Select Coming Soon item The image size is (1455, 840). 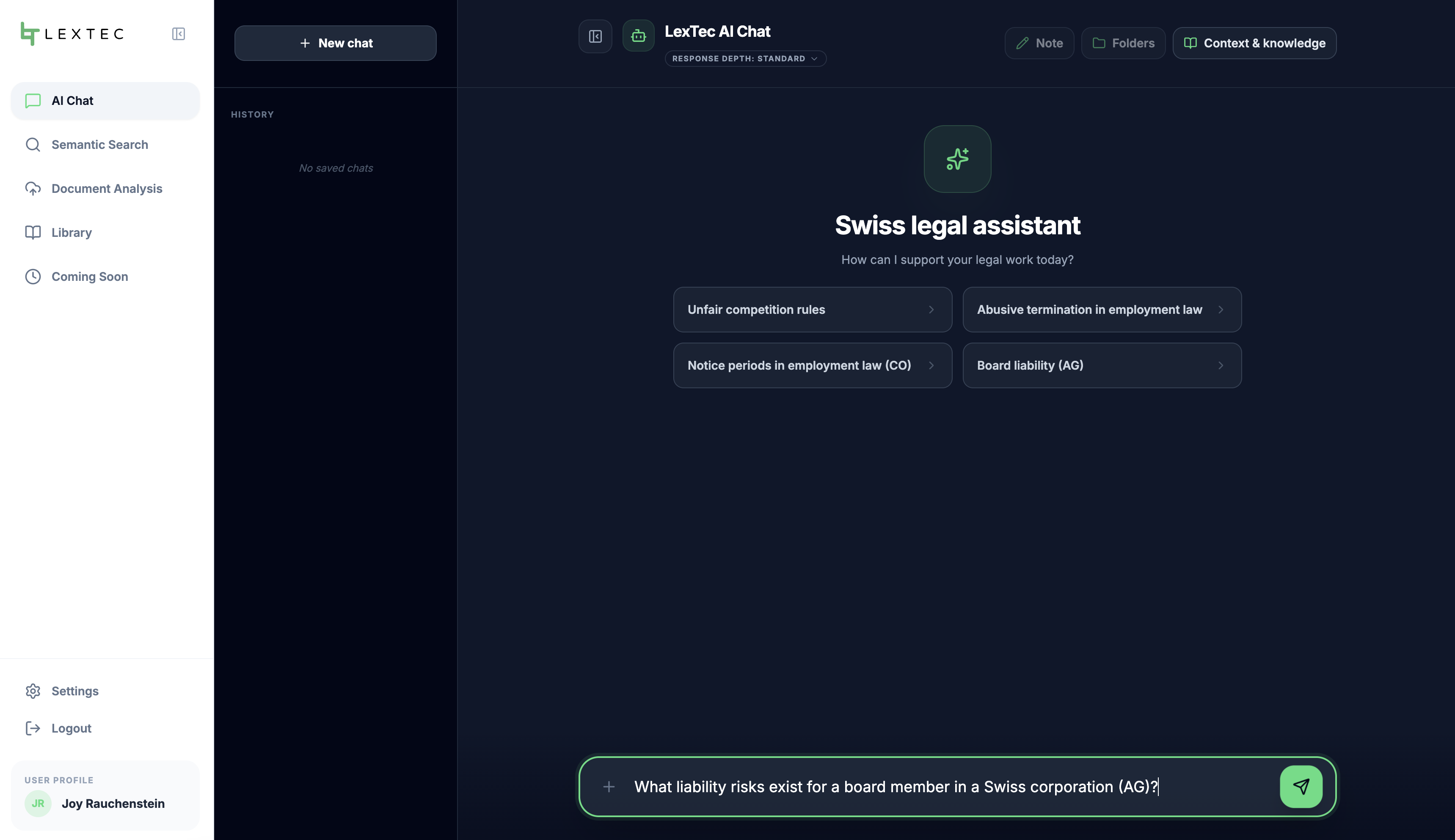click(105, 276)
